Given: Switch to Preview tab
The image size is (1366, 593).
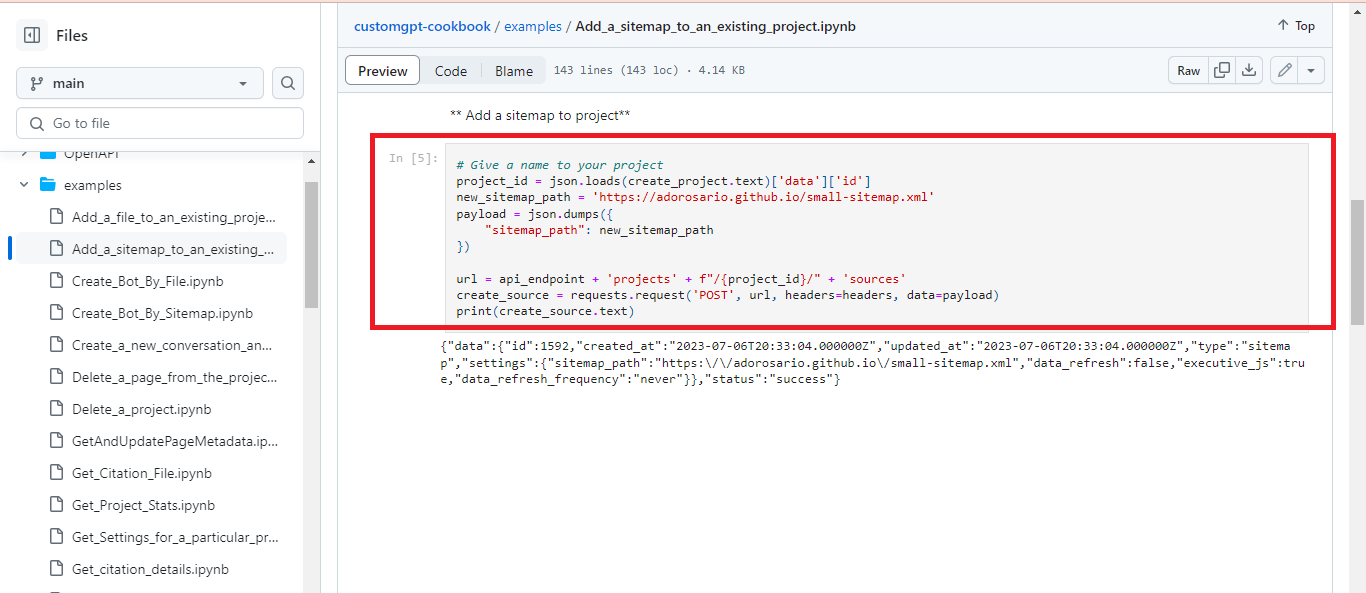Looking at the screenshot, I should [383, 71].
